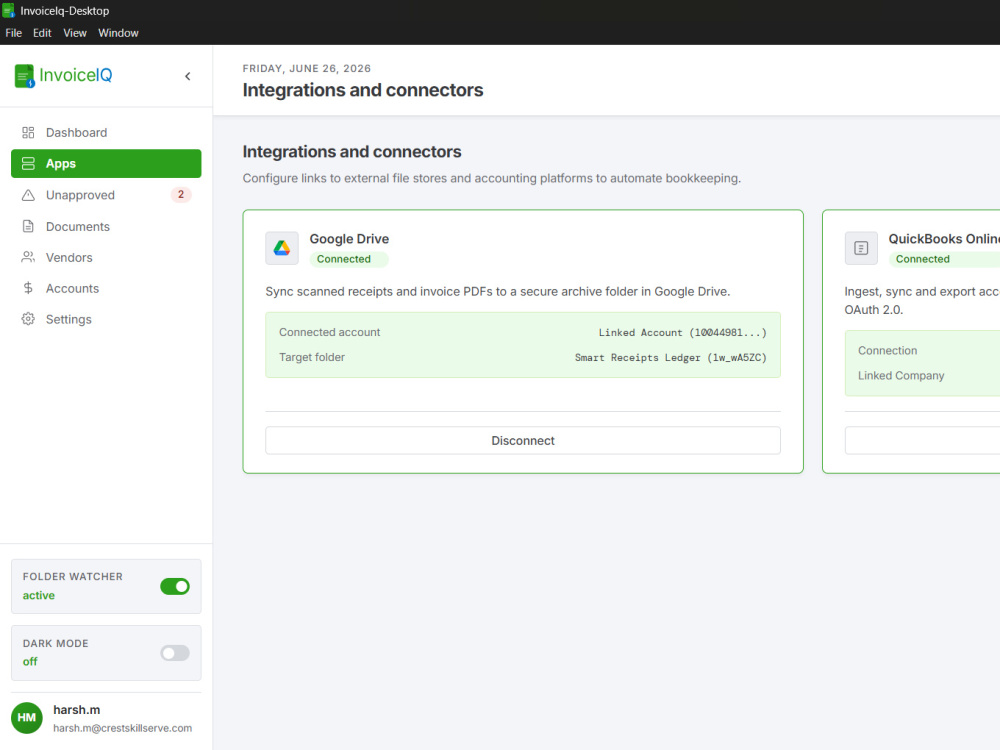Viewport: 1000px width, 750px height.
Task: Select the Apps sidebar item
Action: pos(106,164)
